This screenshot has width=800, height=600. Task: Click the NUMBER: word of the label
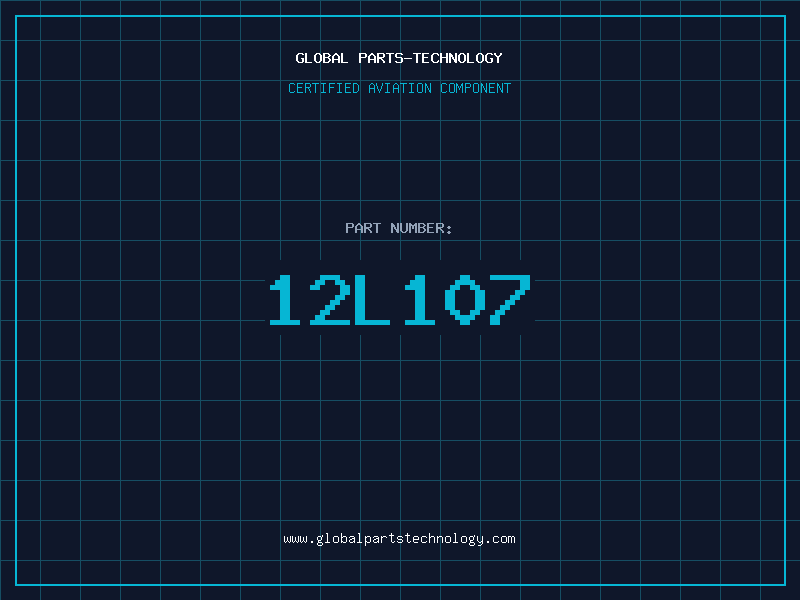[x=421, y=228]
